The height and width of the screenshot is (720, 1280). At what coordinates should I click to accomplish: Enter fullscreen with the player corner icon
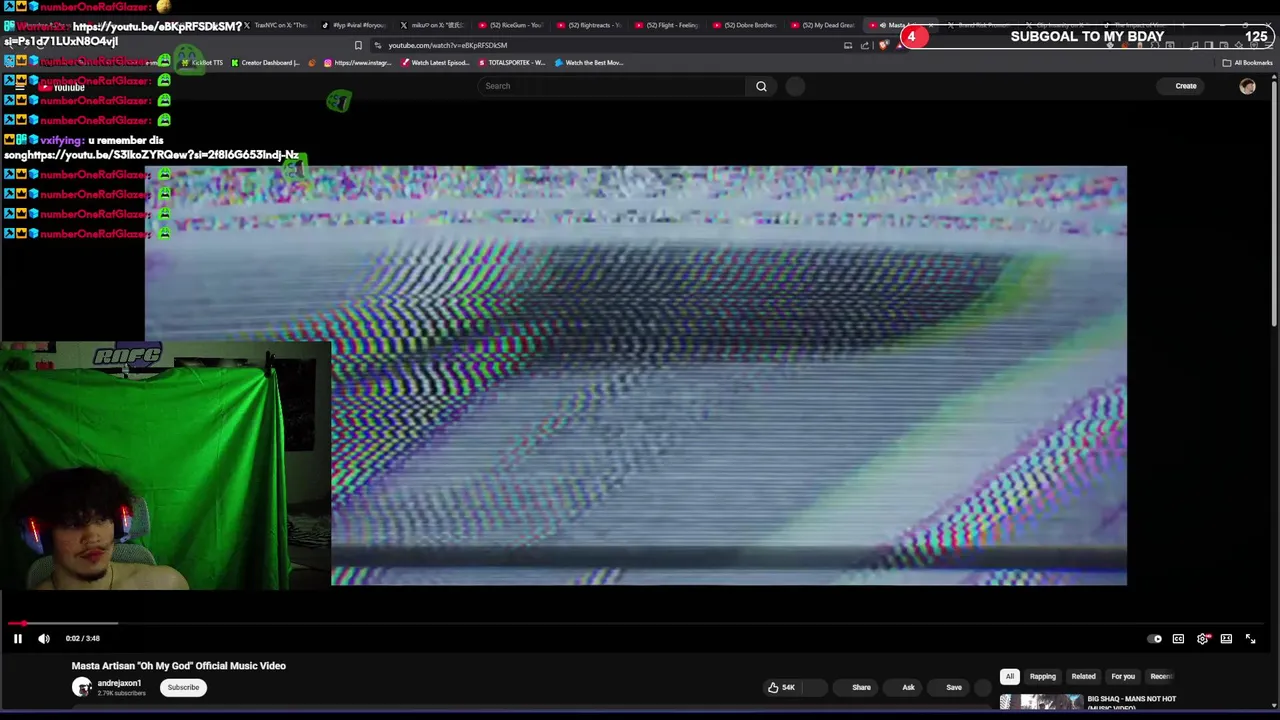(x=1250, y=639)
